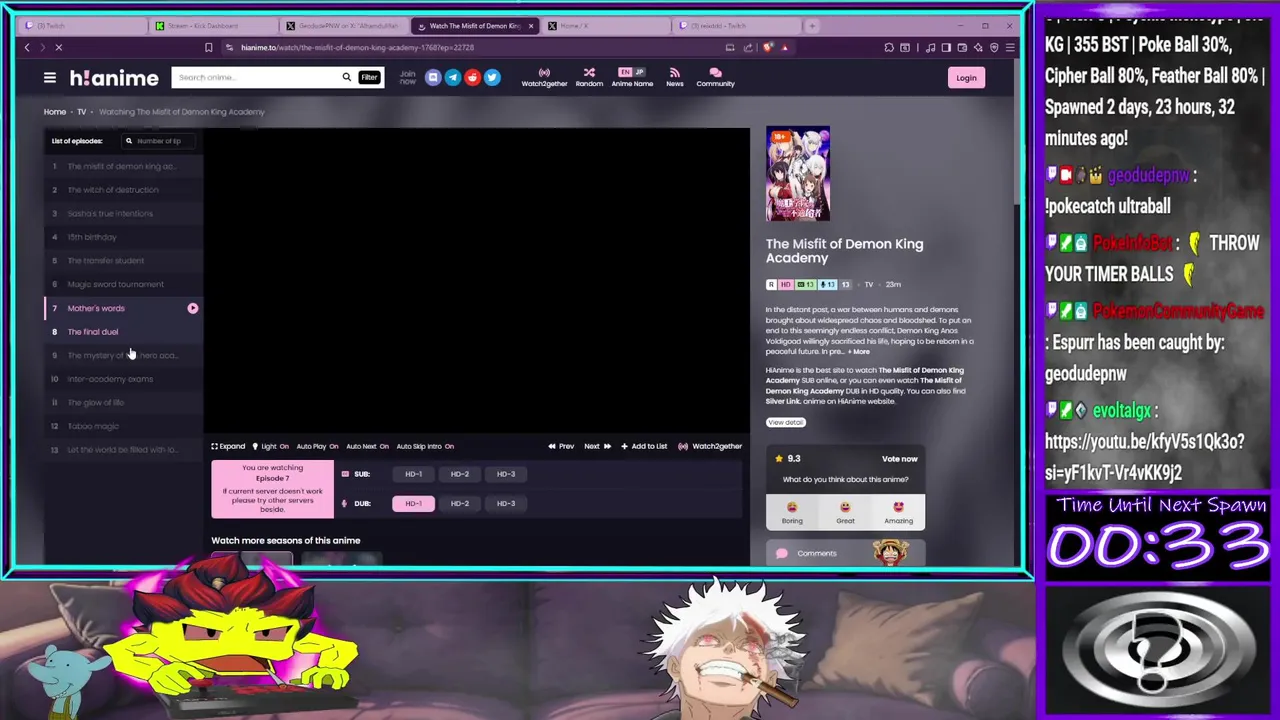Open the browser main menu button

pyautogui.click(x=1011, y=47)
